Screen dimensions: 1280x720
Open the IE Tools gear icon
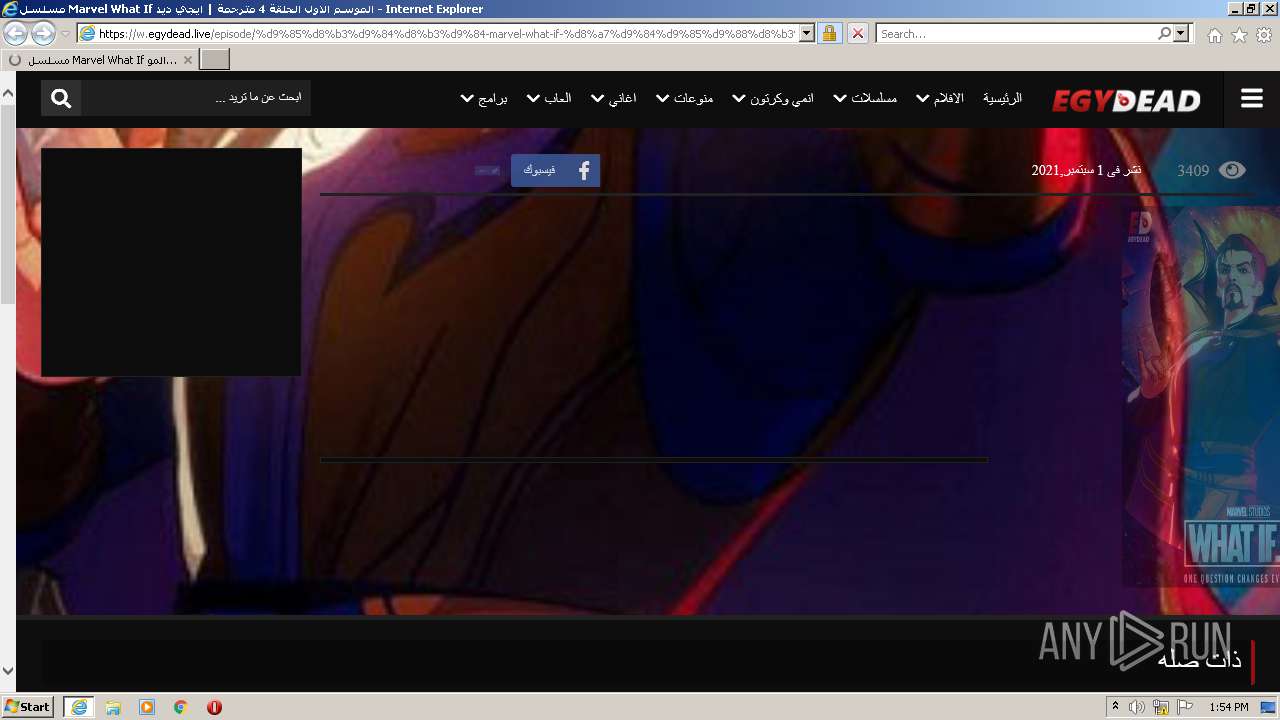pyautogui.click(x=1264, y=35)
